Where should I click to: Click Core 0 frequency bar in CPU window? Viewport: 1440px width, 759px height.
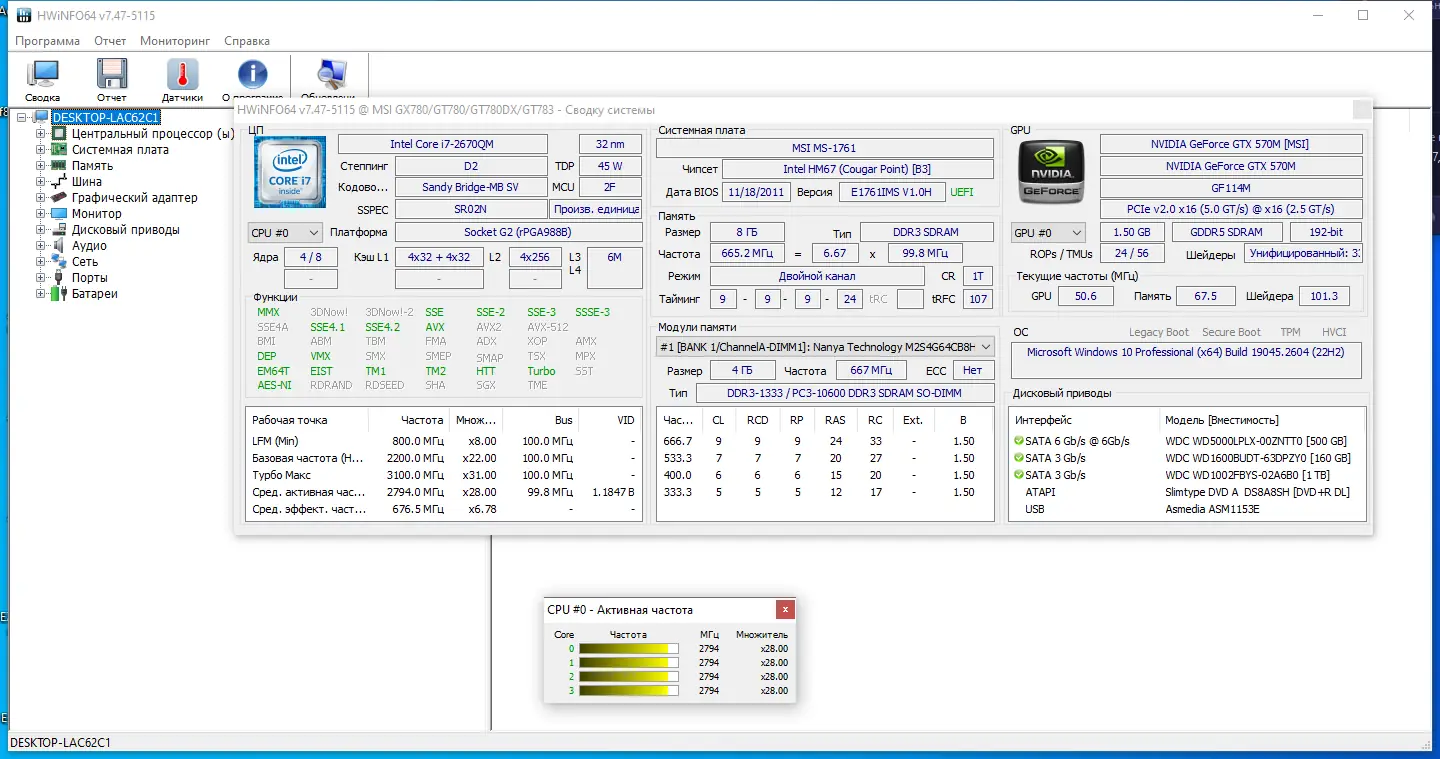coord(627,648)
